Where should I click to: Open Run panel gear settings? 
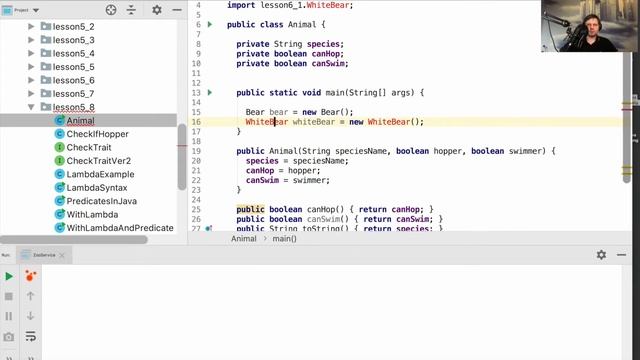point(601,255)
